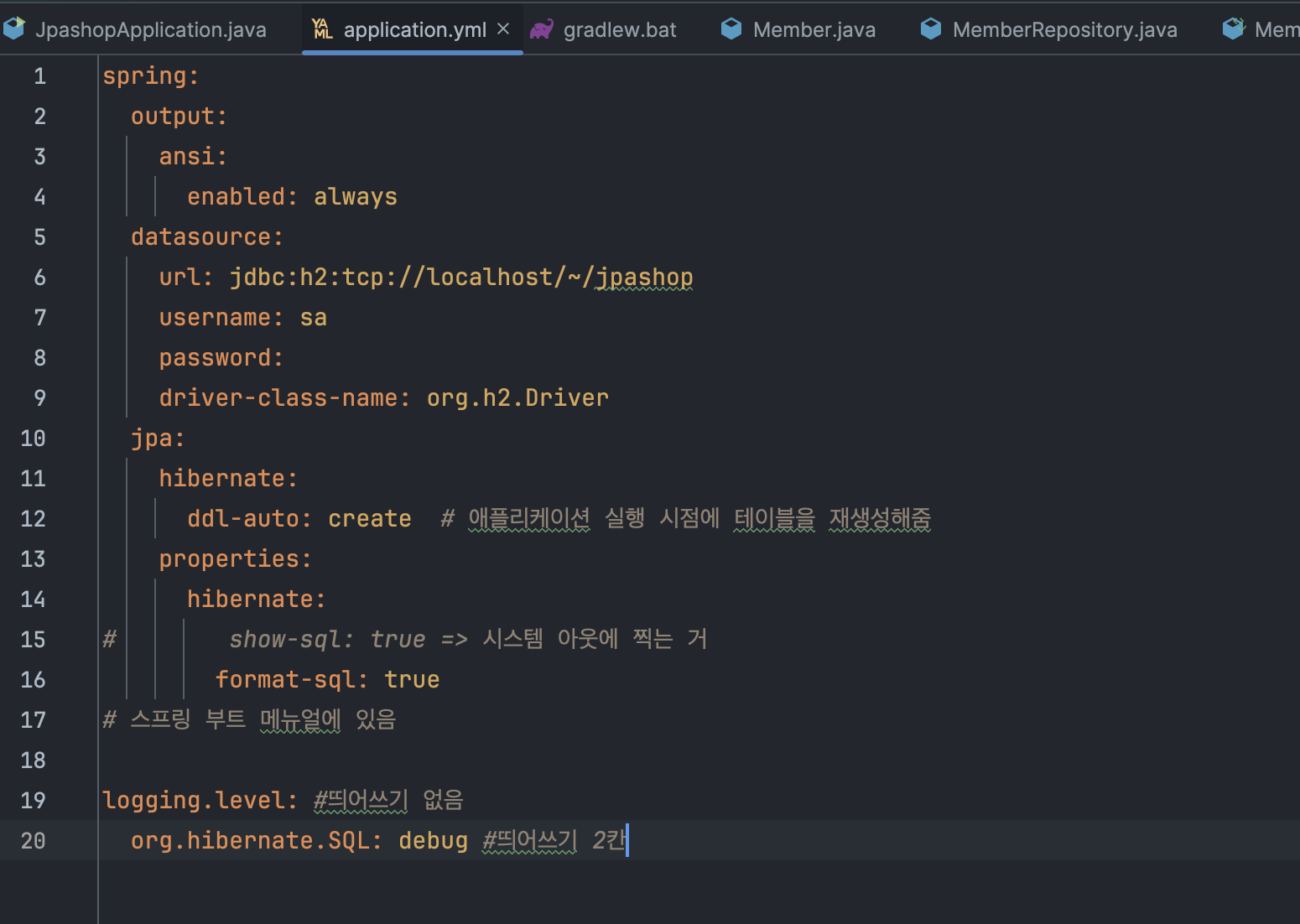Viewport: 1300px width, 924px height.
Task: Click 'hibernate:' on line 14
Action: click(257, 600)
